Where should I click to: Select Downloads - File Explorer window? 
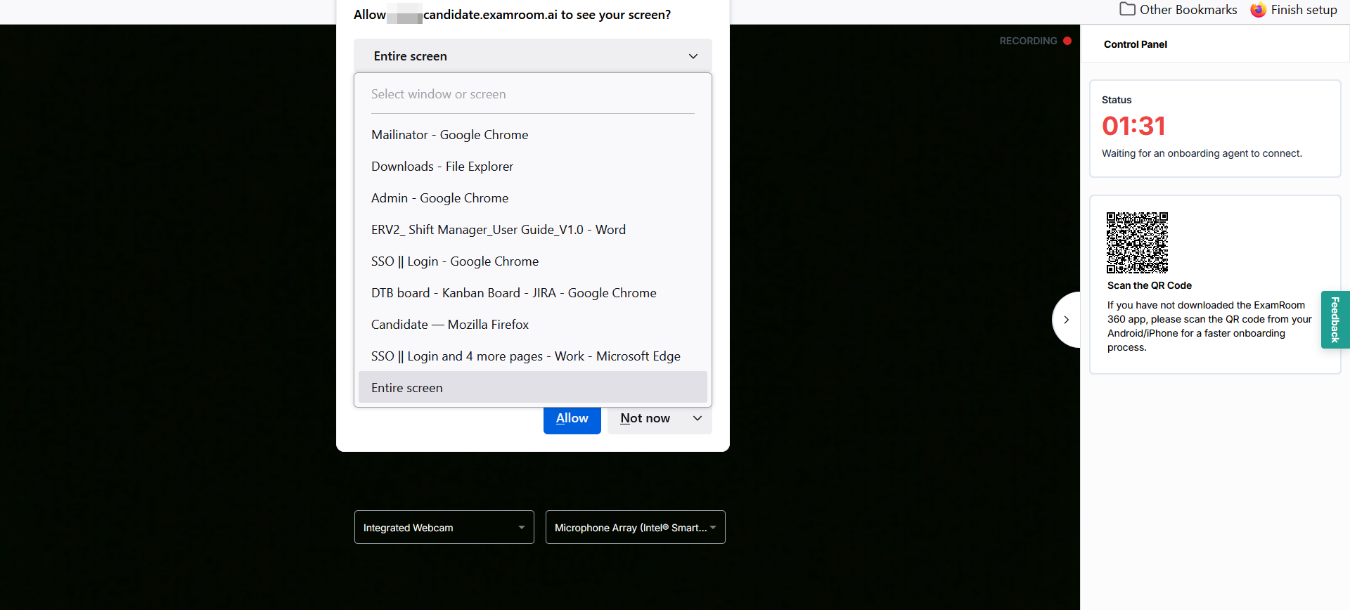(x=442, y=167)
